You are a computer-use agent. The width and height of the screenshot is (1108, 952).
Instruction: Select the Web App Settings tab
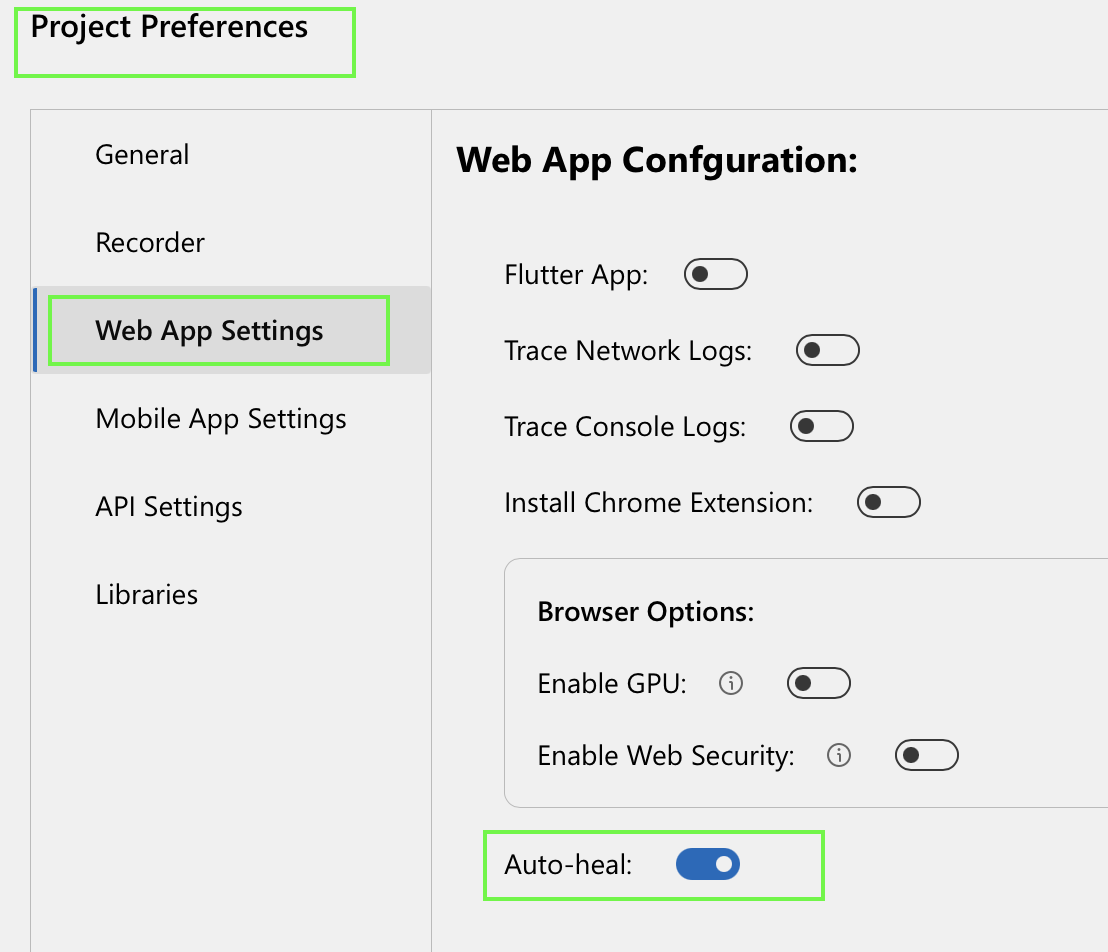pos(209,331)
